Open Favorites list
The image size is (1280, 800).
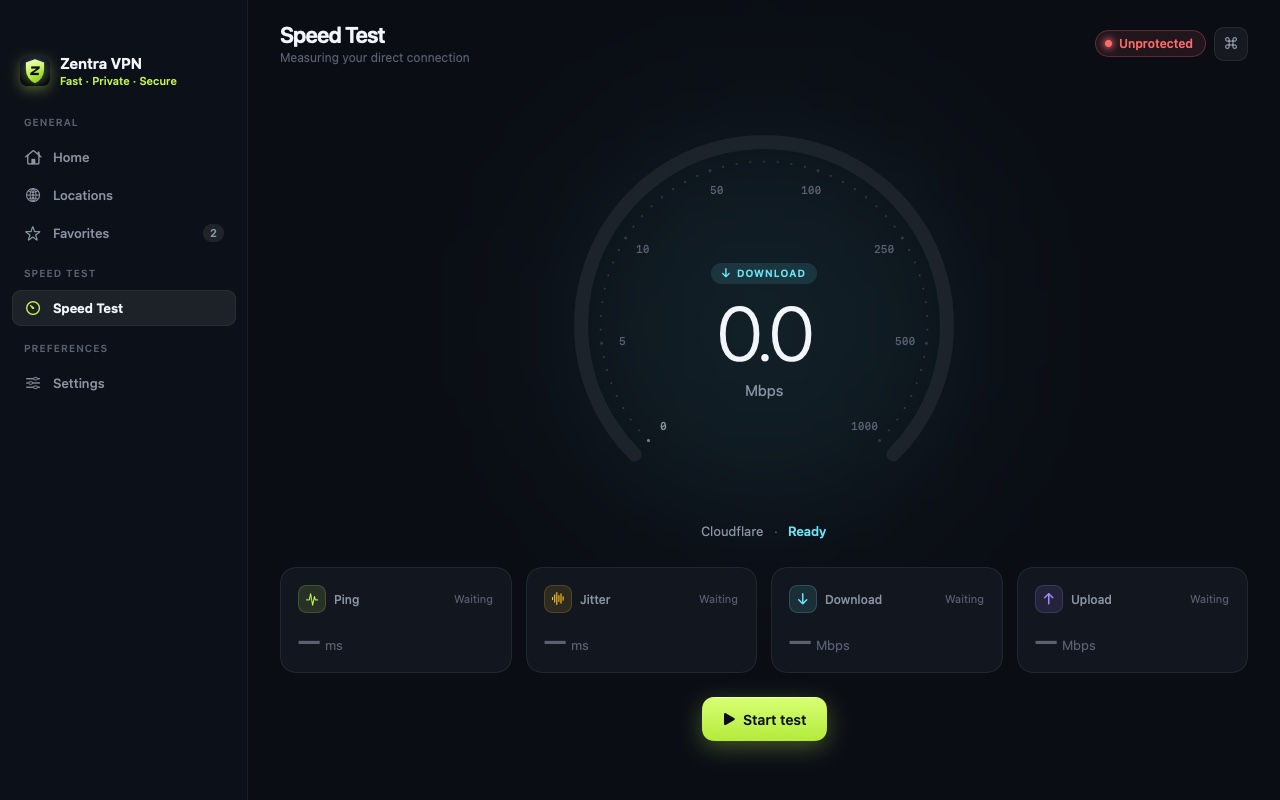124,233
